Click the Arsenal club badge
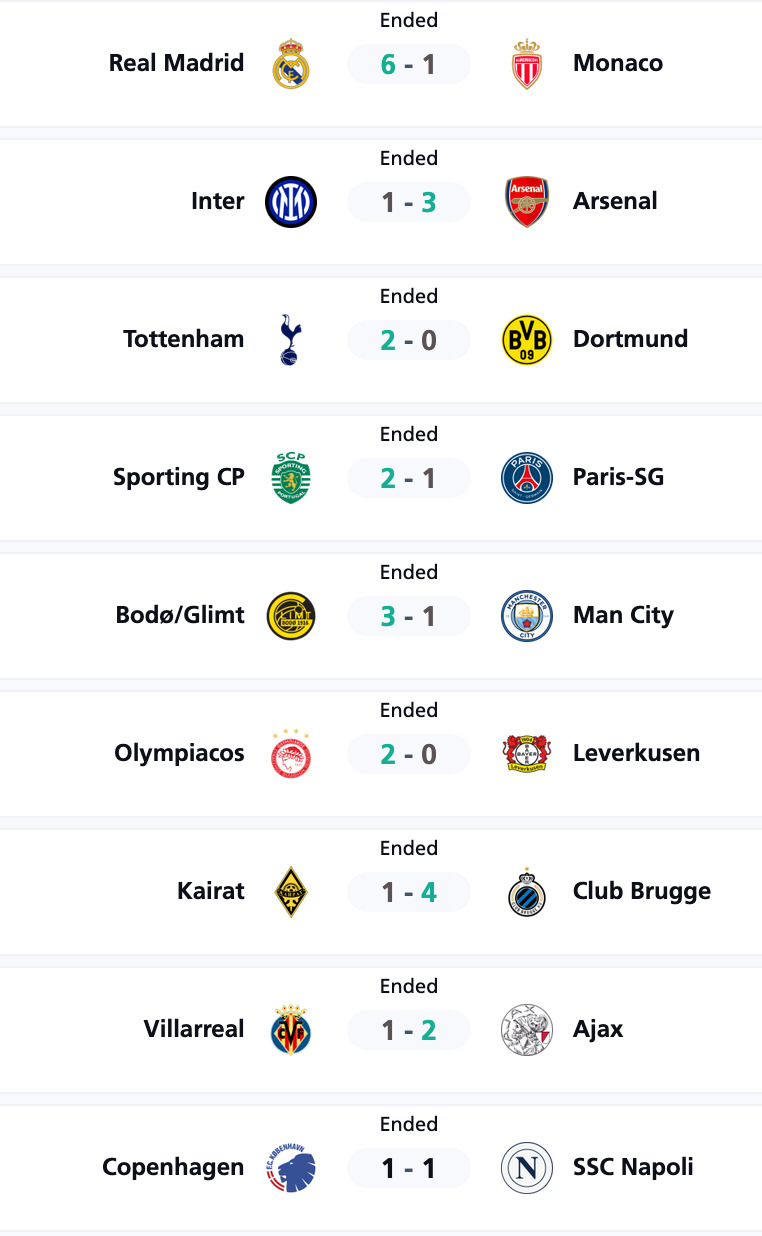Image resolution: width=762 pixels, height=1236 pixels. pos(526,202)
